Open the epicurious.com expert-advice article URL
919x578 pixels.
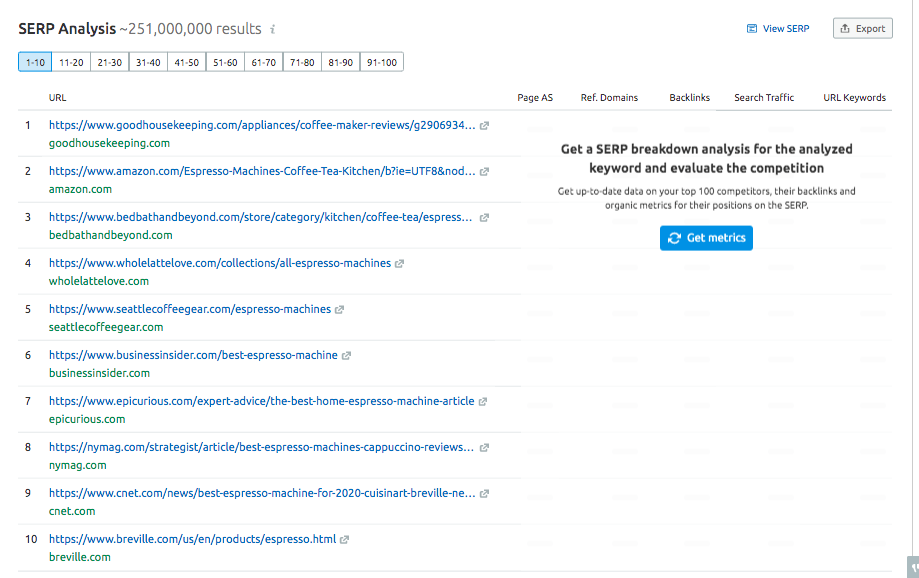click(261, 401)
